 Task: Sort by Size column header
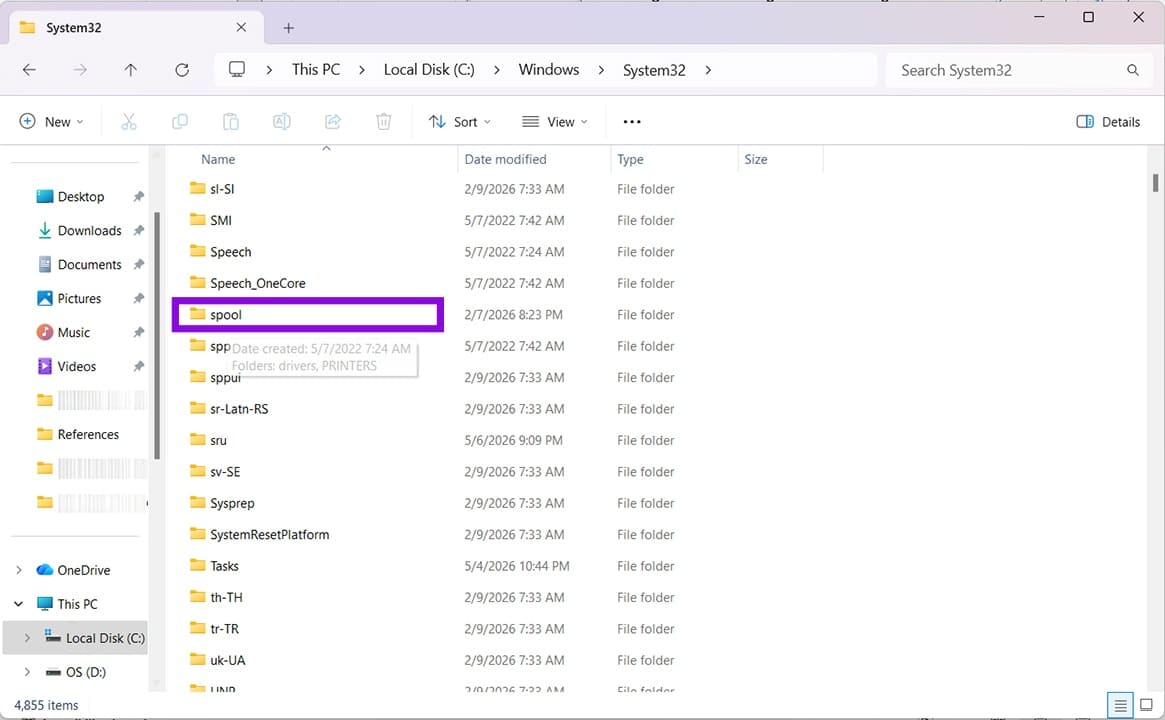[x=756, y=159]
